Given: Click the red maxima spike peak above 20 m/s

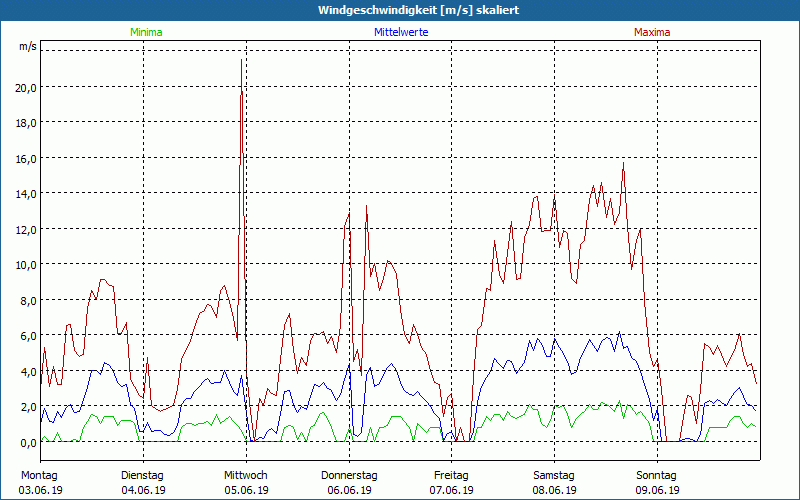Looking at the screenshot, I should 241,60.
